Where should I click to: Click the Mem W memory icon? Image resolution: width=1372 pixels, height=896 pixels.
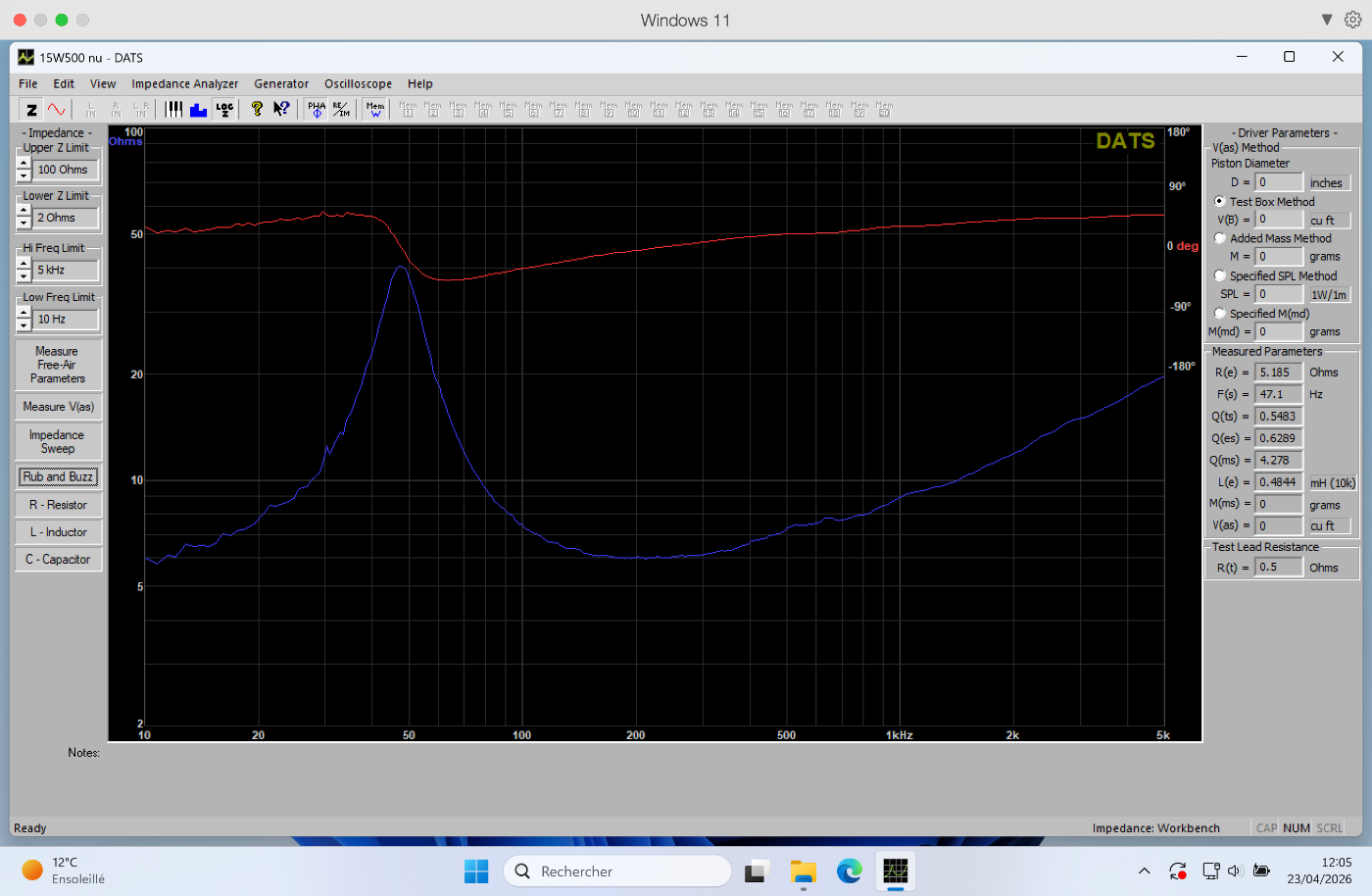pyautogui.click(x=375, y=110)
